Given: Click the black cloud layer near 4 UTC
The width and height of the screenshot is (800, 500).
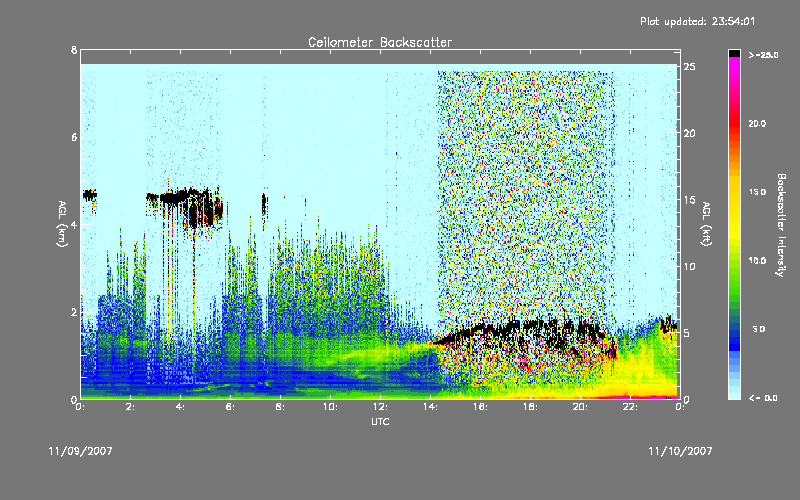Looking at the screenshot, I should pos(186,196).
